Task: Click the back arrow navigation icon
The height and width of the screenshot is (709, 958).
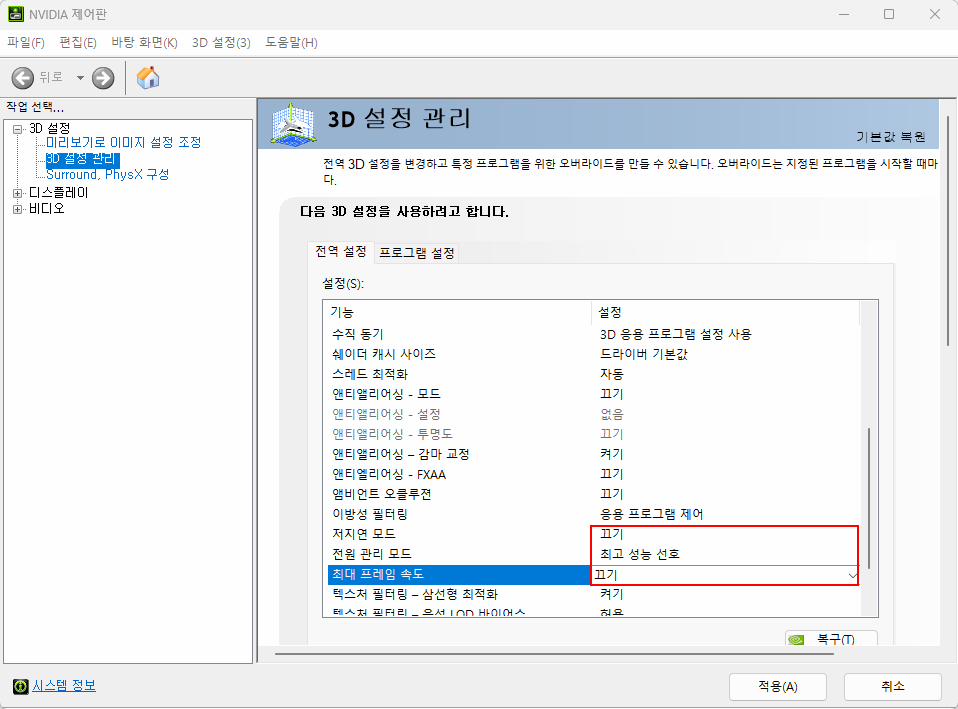Action: point(23,78)
